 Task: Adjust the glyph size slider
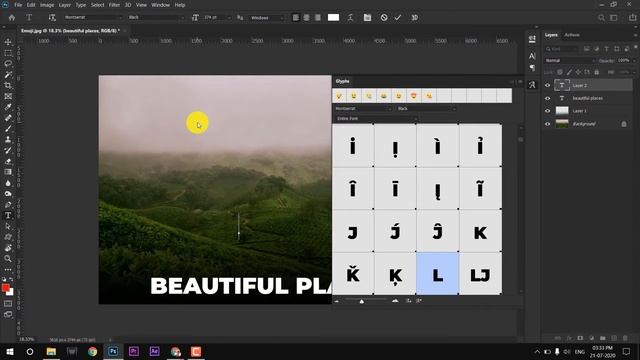(x=362, y=301)
